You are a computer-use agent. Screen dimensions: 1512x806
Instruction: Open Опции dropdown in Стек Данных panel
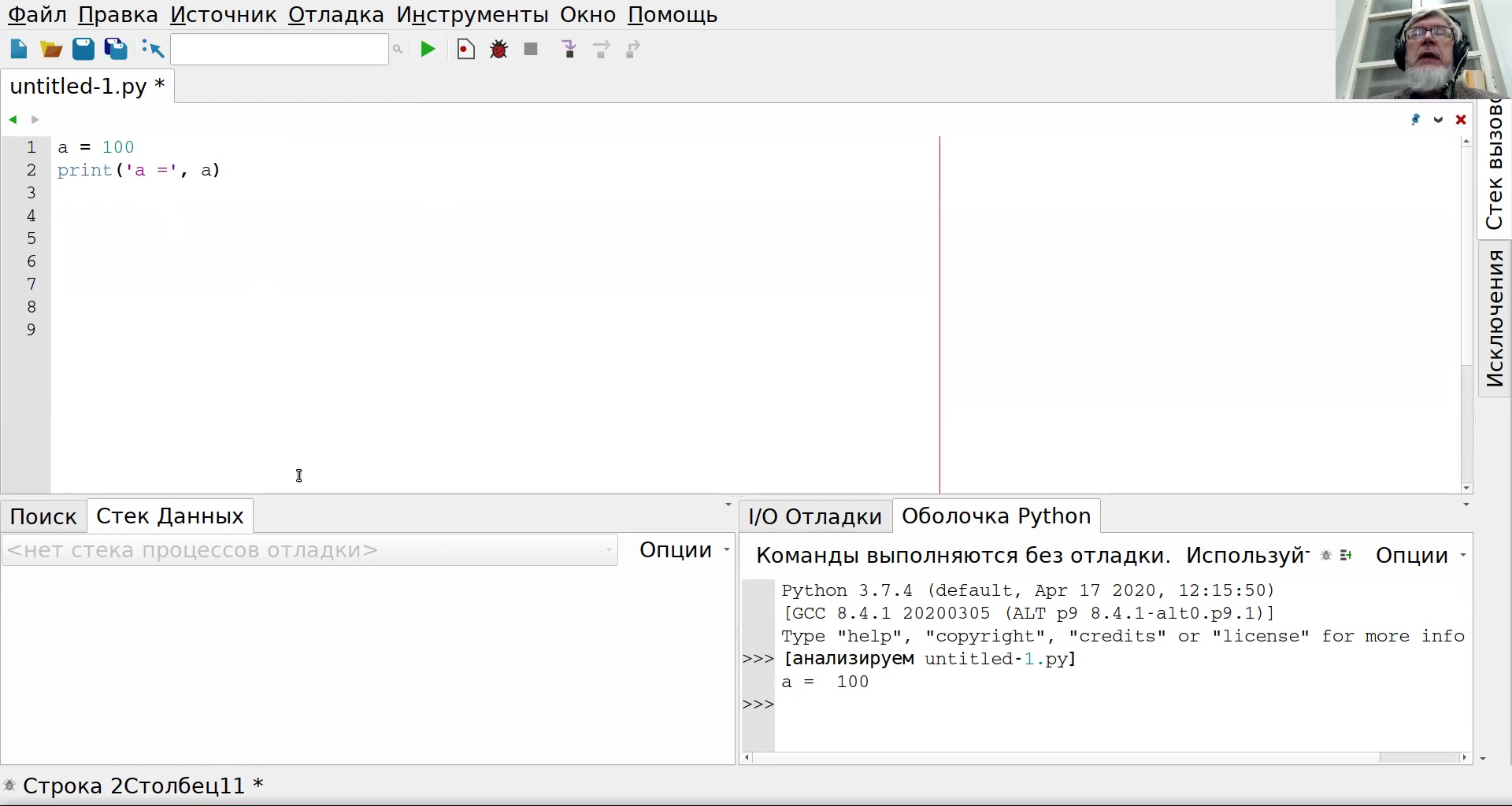point(684,550)
